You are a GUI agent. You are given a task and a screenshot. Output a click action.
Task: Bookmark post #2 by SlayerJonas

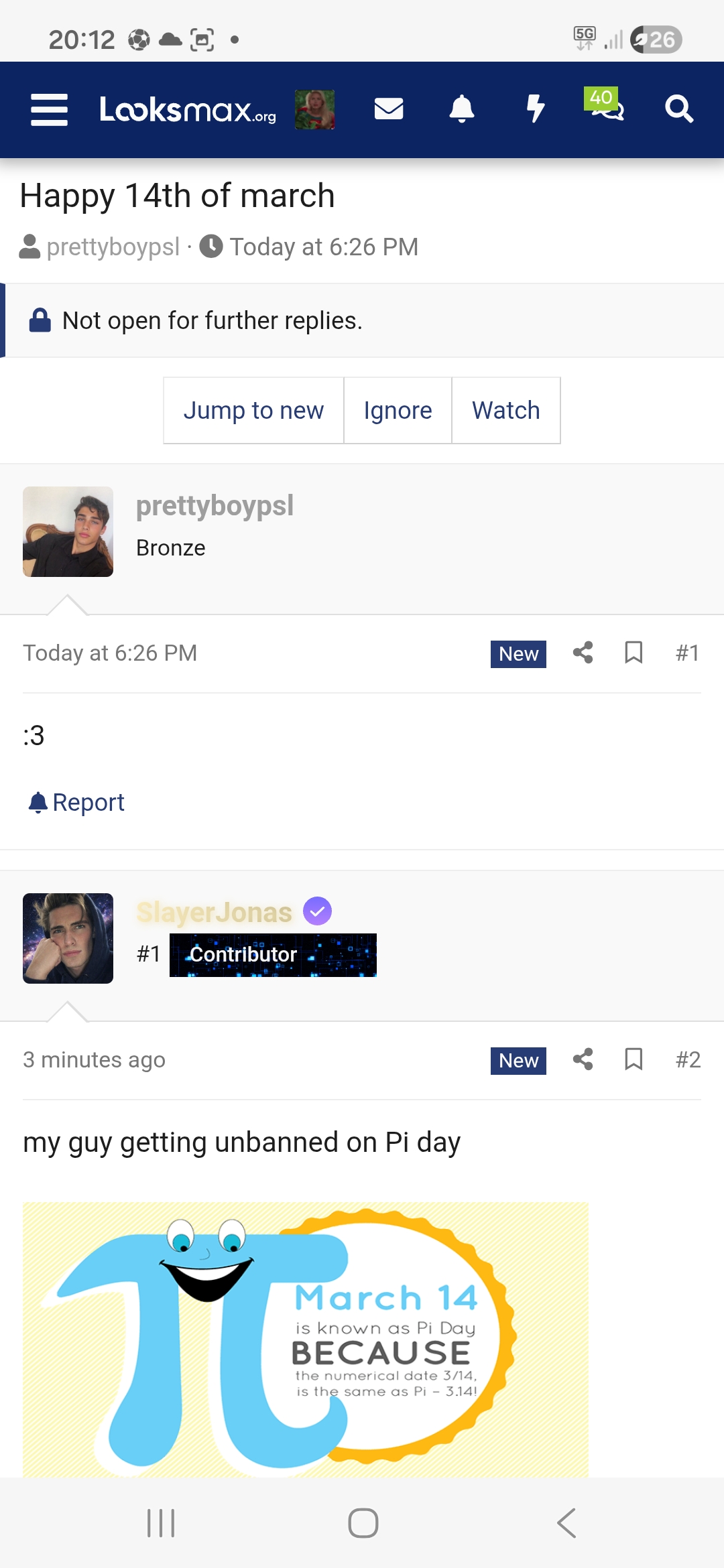633,1059
